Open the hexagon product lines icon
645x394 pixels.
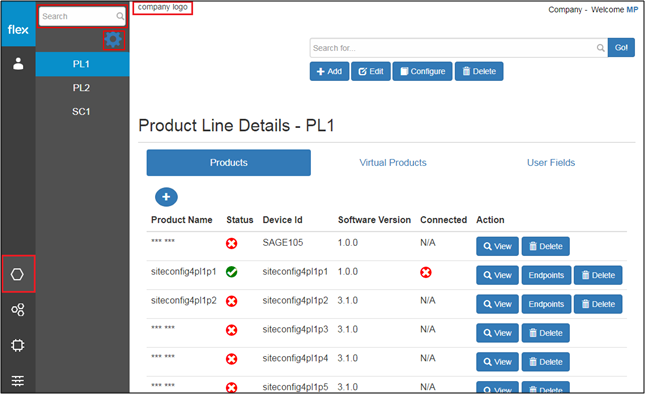[17, 274]
